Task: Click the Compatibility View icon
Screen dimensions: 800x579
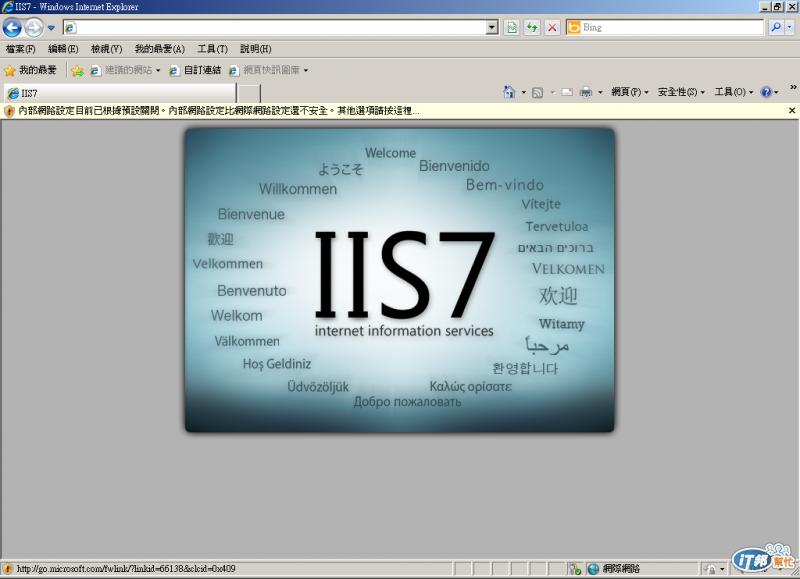Action: pos(512,28)
